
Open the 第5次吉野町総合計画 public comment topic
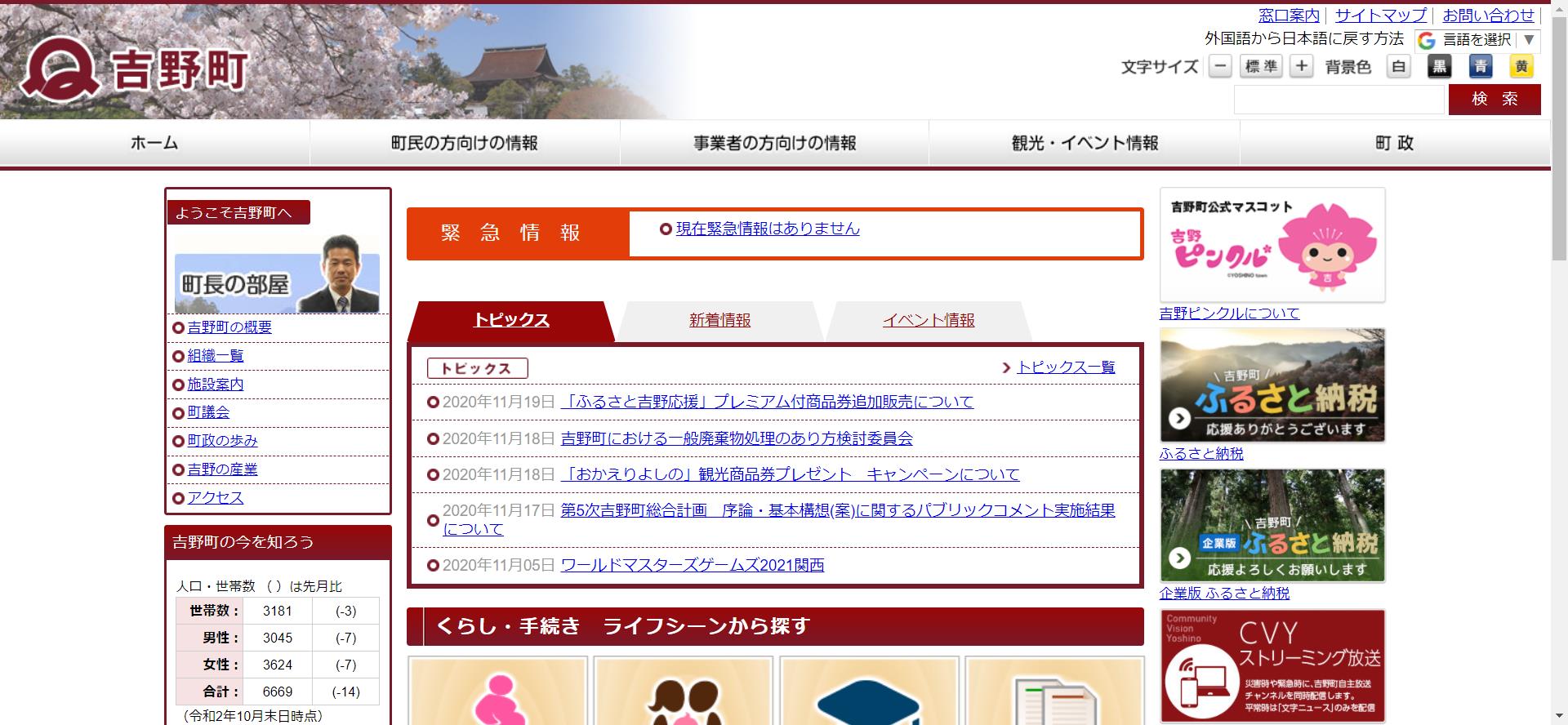pyautogui.click(x=779, y=520)
